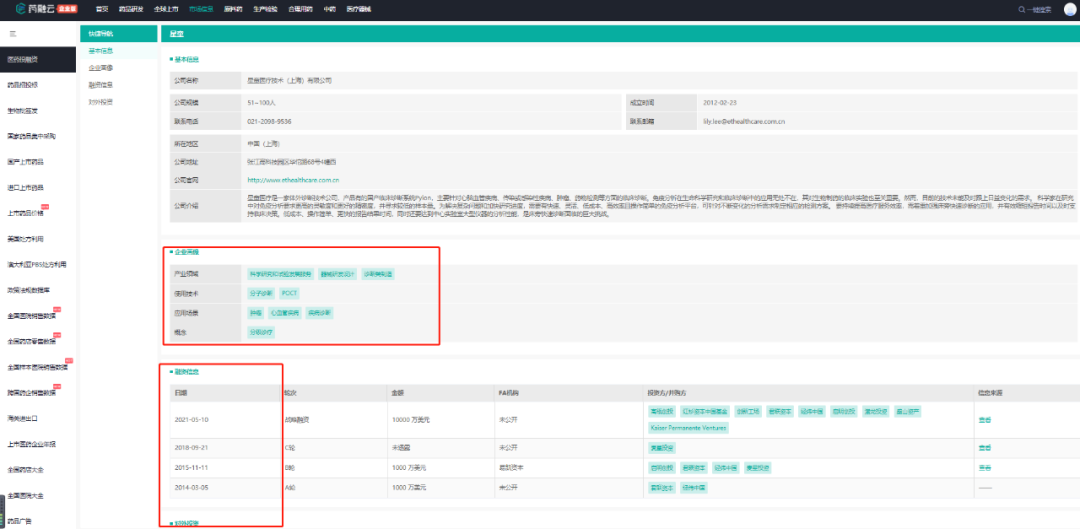
Task: Open 上市药品价格 sidebar item
Action: [26, 213]
